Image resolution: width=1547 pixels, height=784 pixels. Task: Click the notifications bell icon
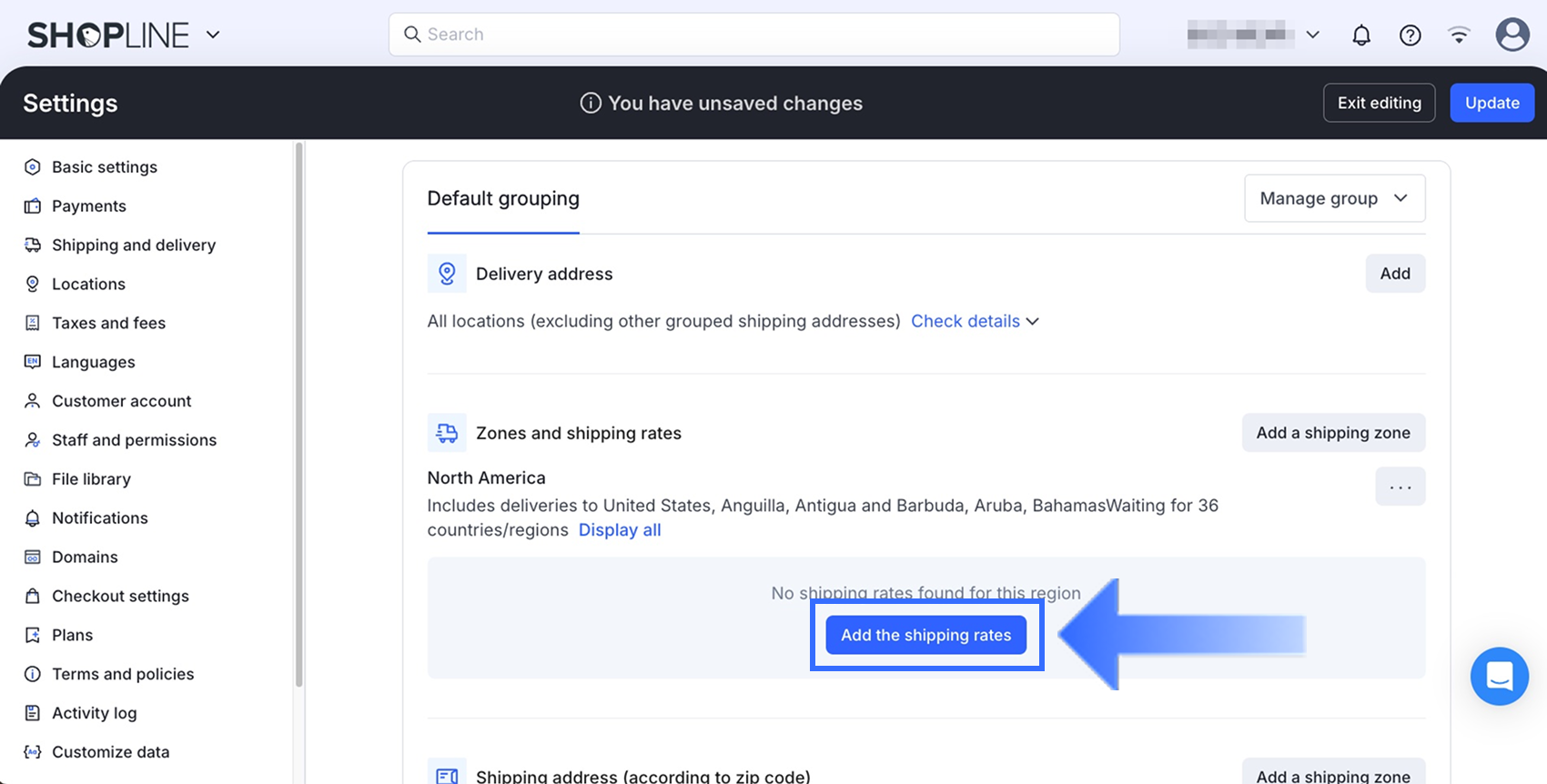coord(1360,35)
